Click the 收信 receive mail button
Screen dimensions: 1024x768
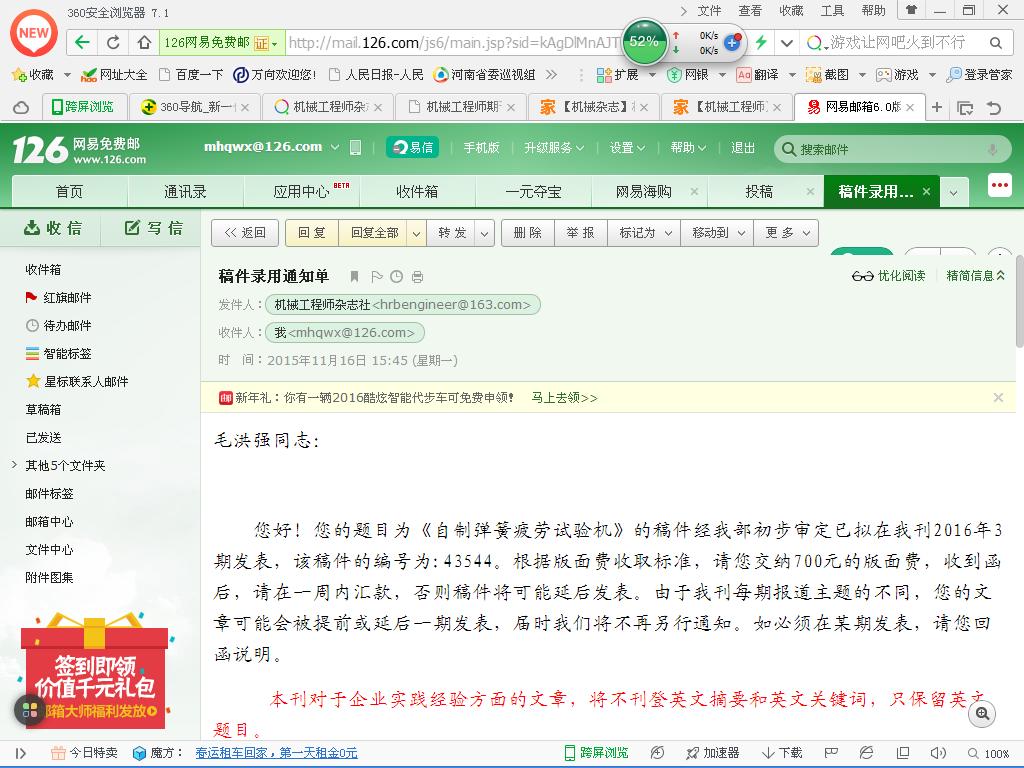pyautogui.click(x=53, y=228)
